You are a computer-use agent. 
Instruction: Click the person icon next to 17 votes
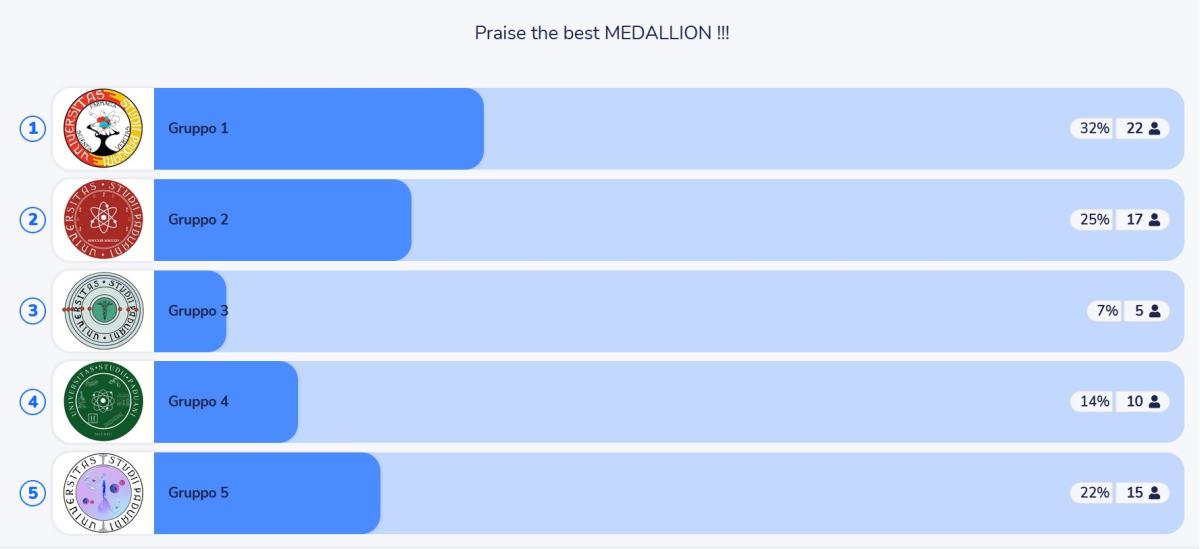tap(1154, 220)
